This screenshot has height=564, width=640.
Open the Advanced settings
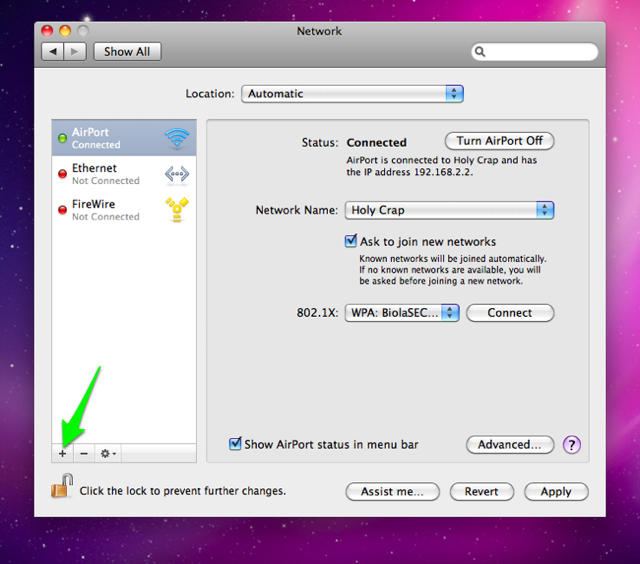510,444
